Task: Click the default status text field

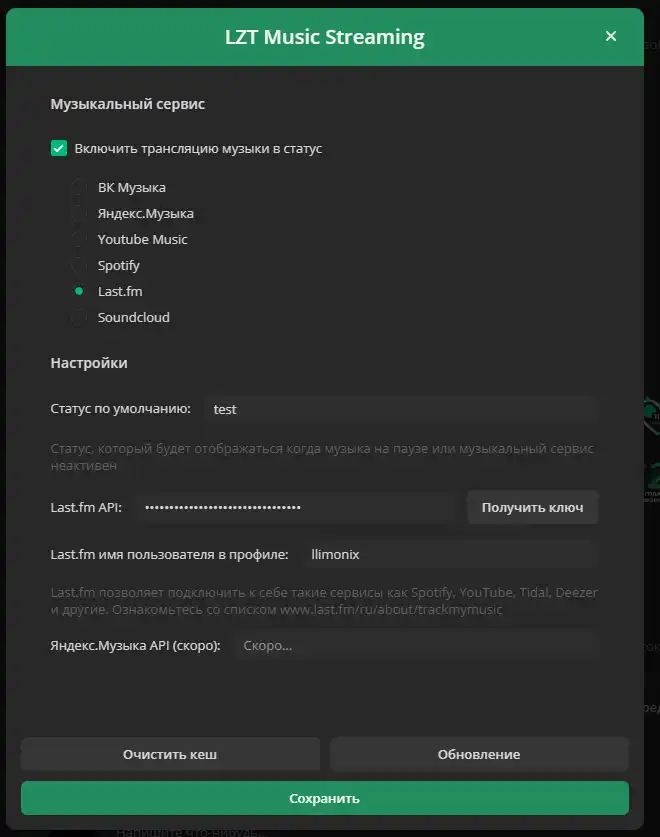Action: 400,409
